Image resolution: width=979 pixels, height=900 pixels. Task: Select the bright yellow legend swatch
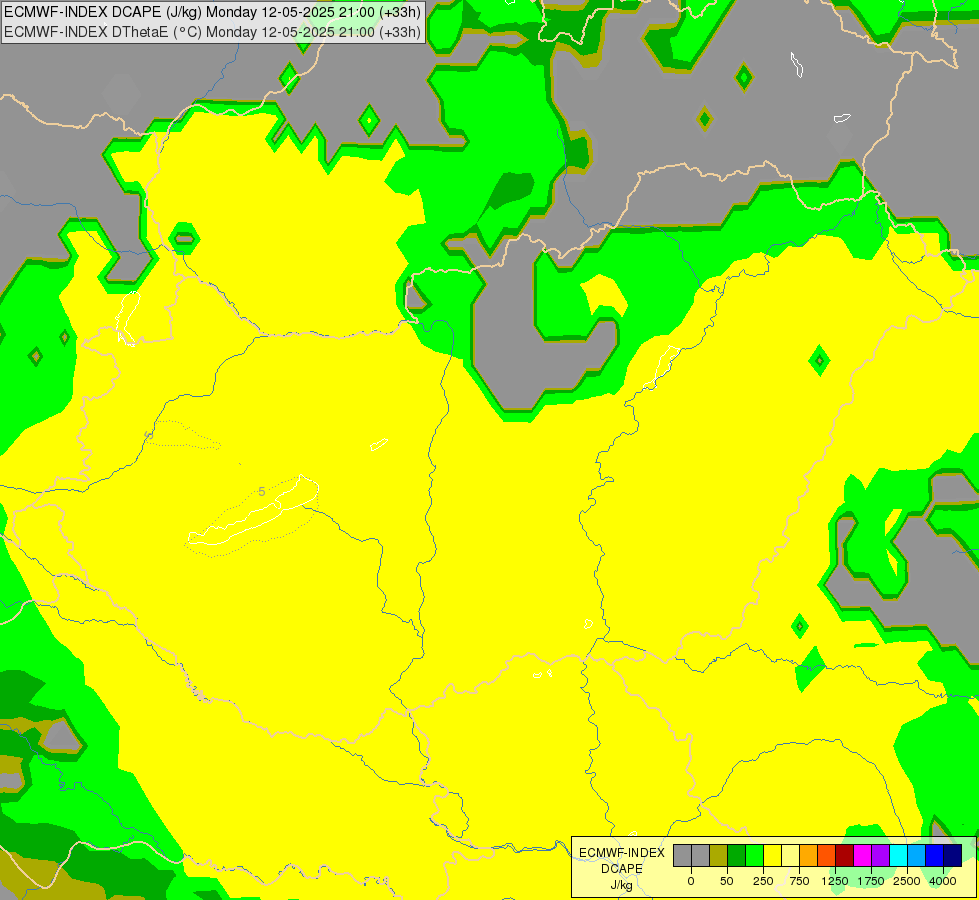click(x=773, y=855)
